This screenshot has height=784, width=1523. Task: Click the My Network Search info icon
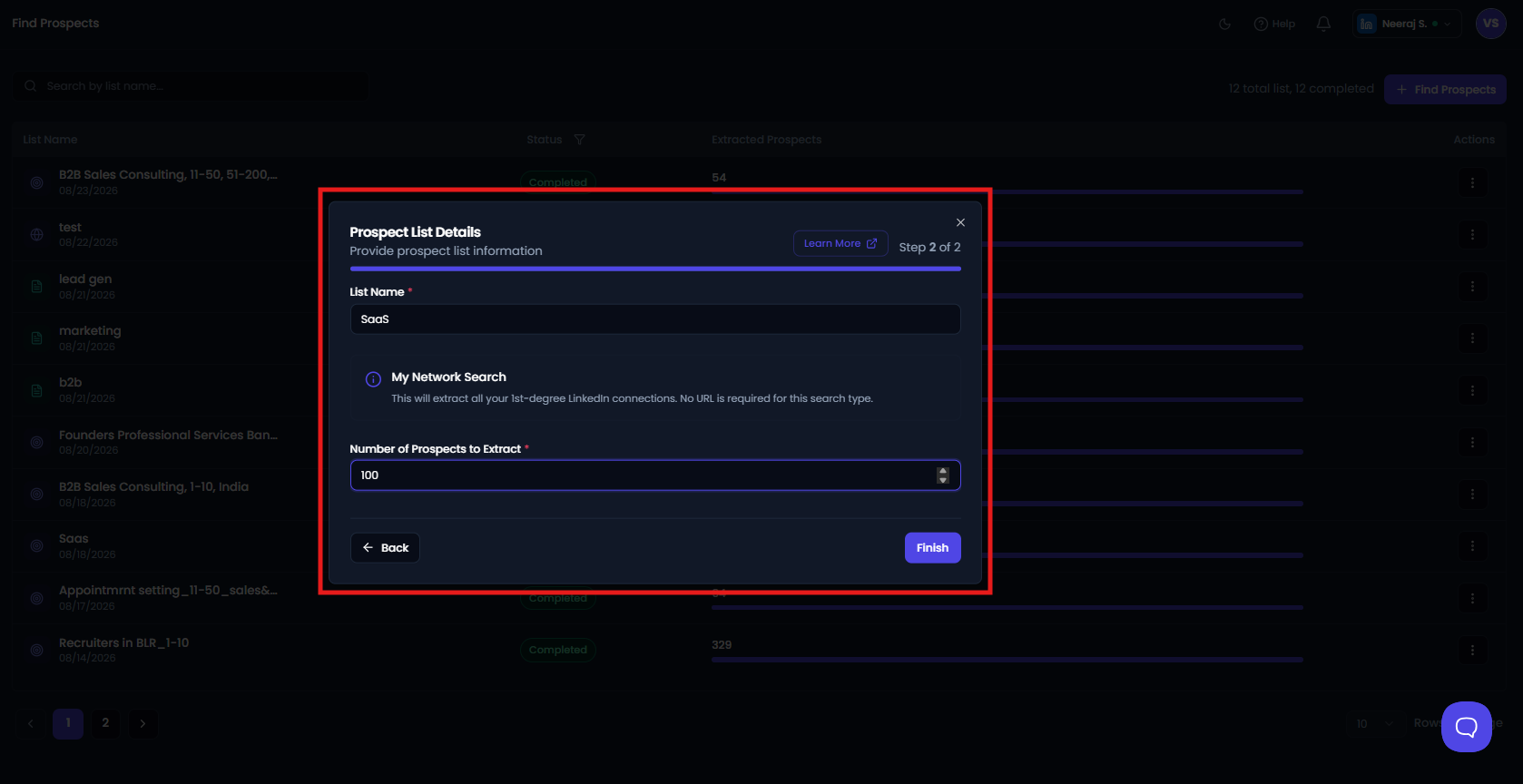(x=373, y=379)
